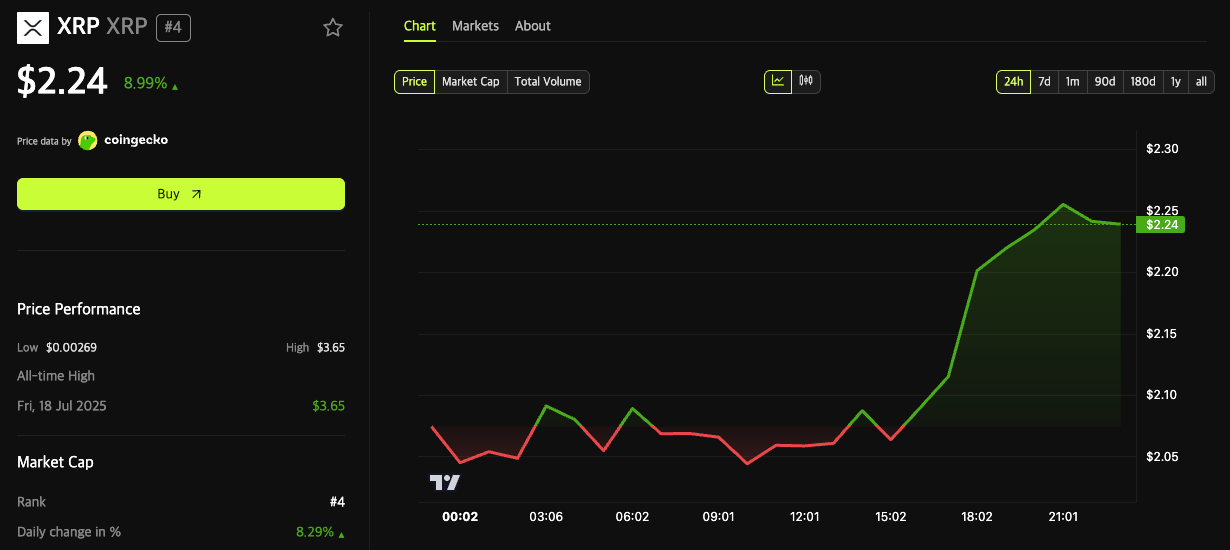Click the $2.24 current price marker
This screenshot has height=550, width=1230.
click(x=1164, y=225)
